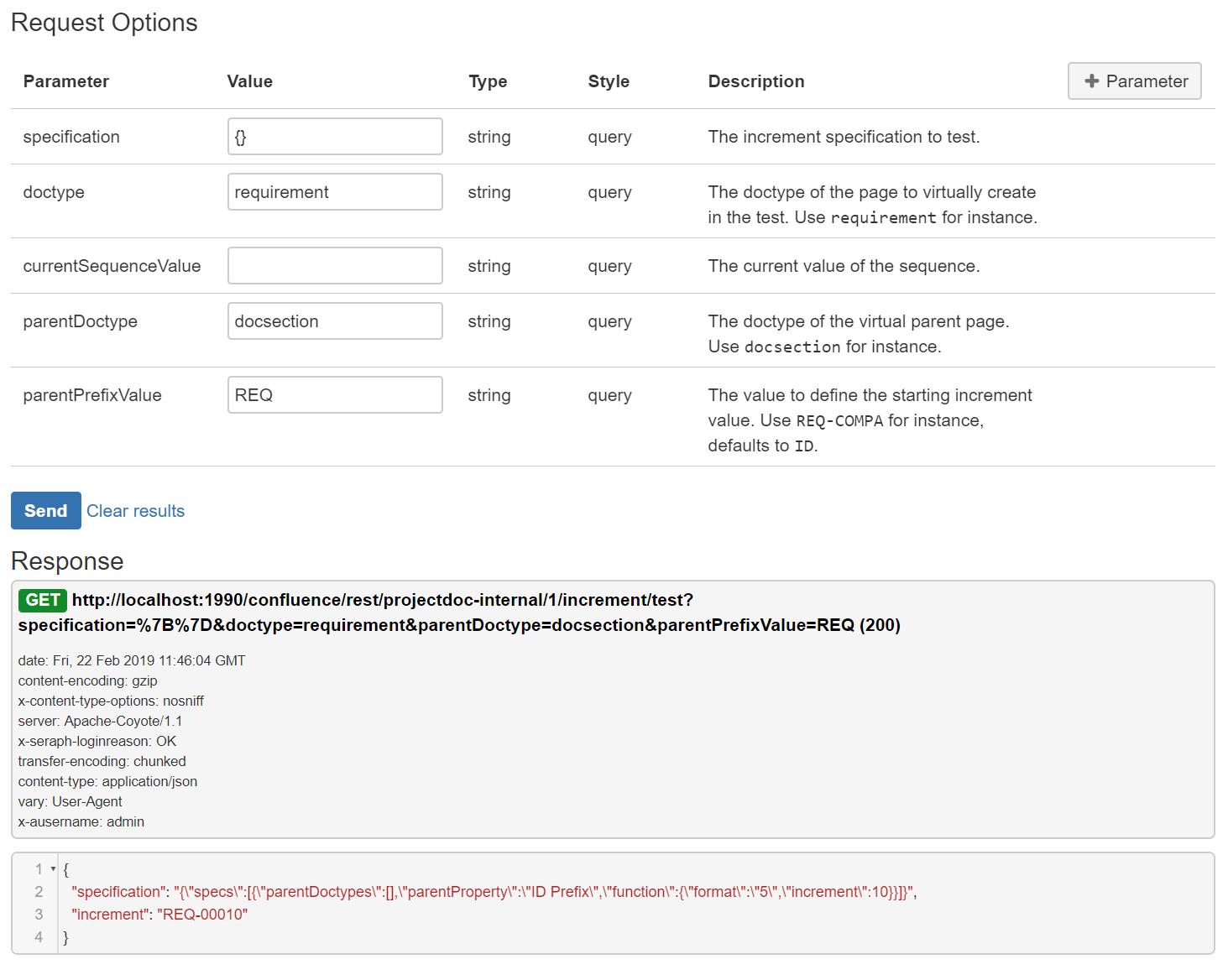Click the Description column header

[x=755, y=81]
